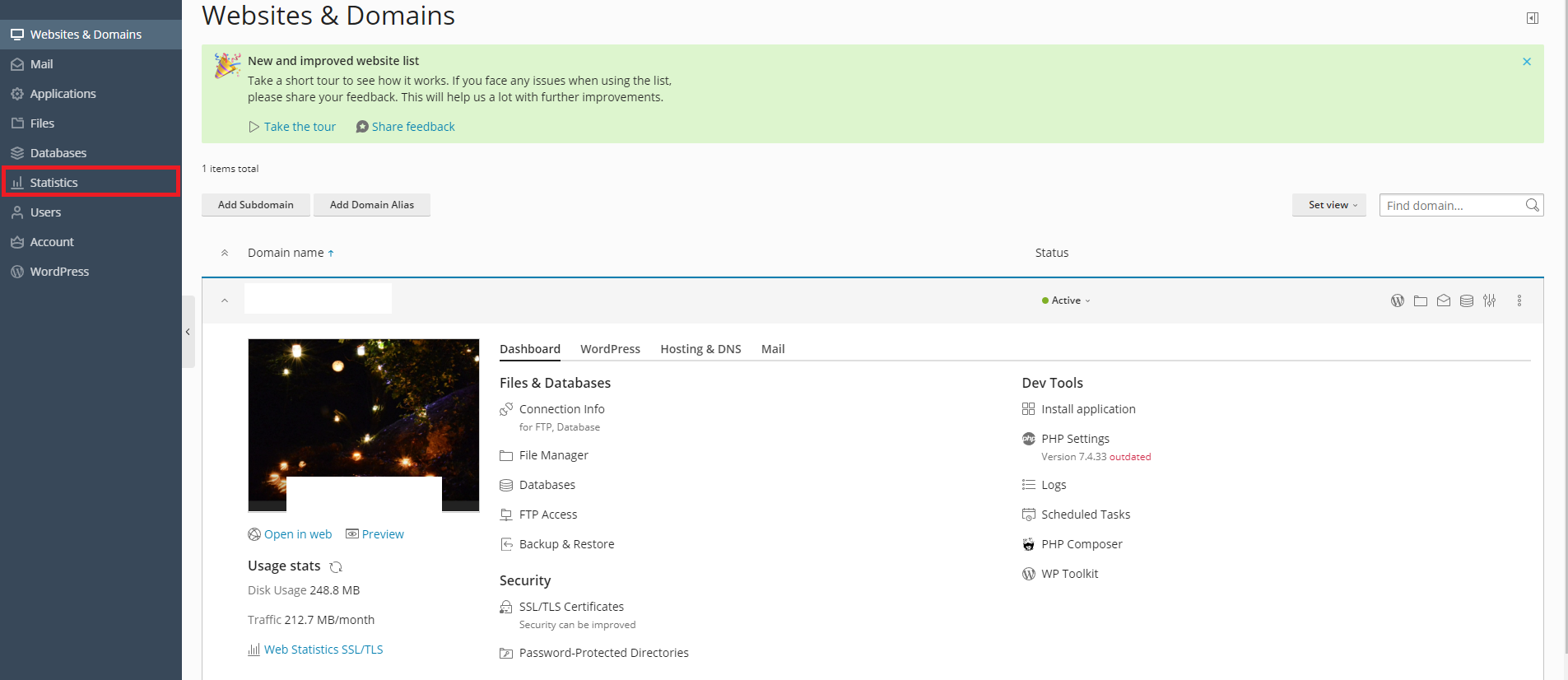1568x680 pixels.
Task: Click the search magnifier in the Find domain box
Action: coord(1532,205)
